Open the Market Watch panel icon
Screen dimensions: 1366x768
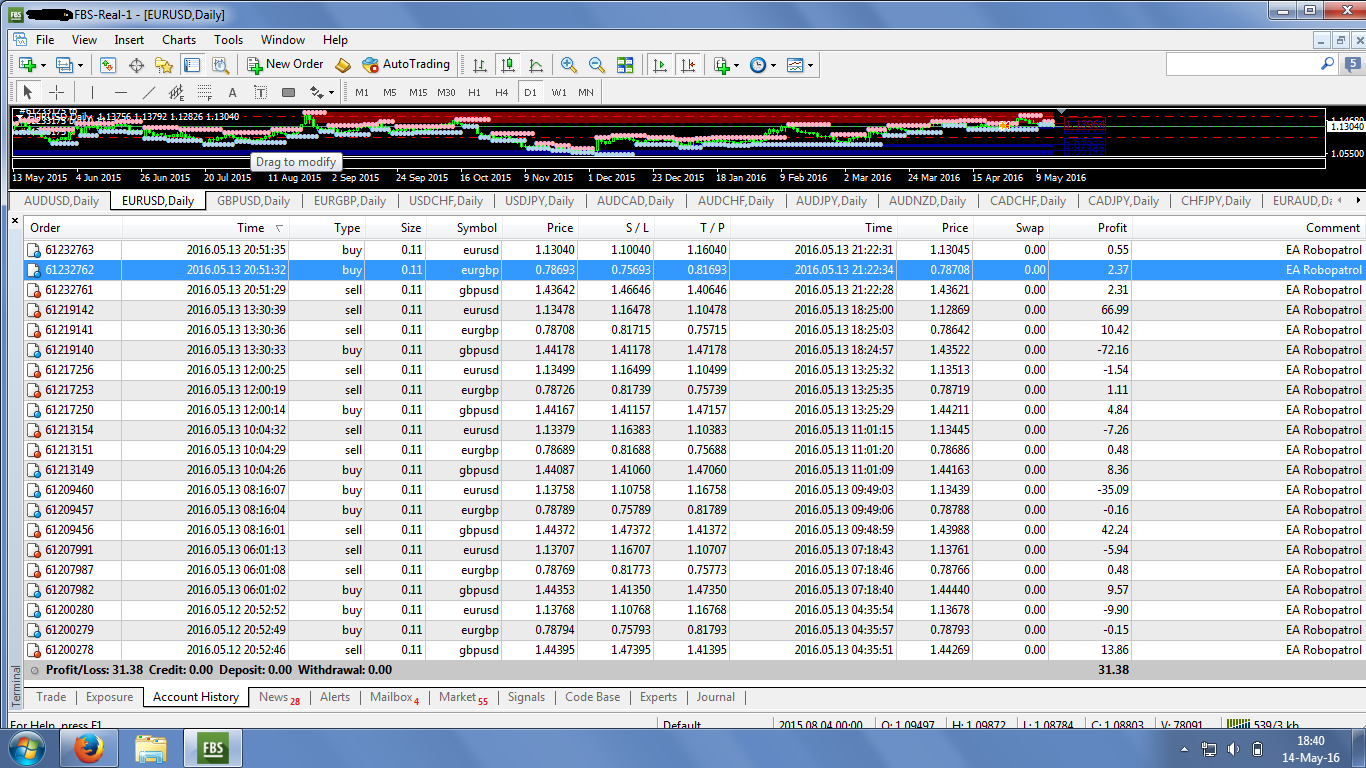click(x=108, y=65)
